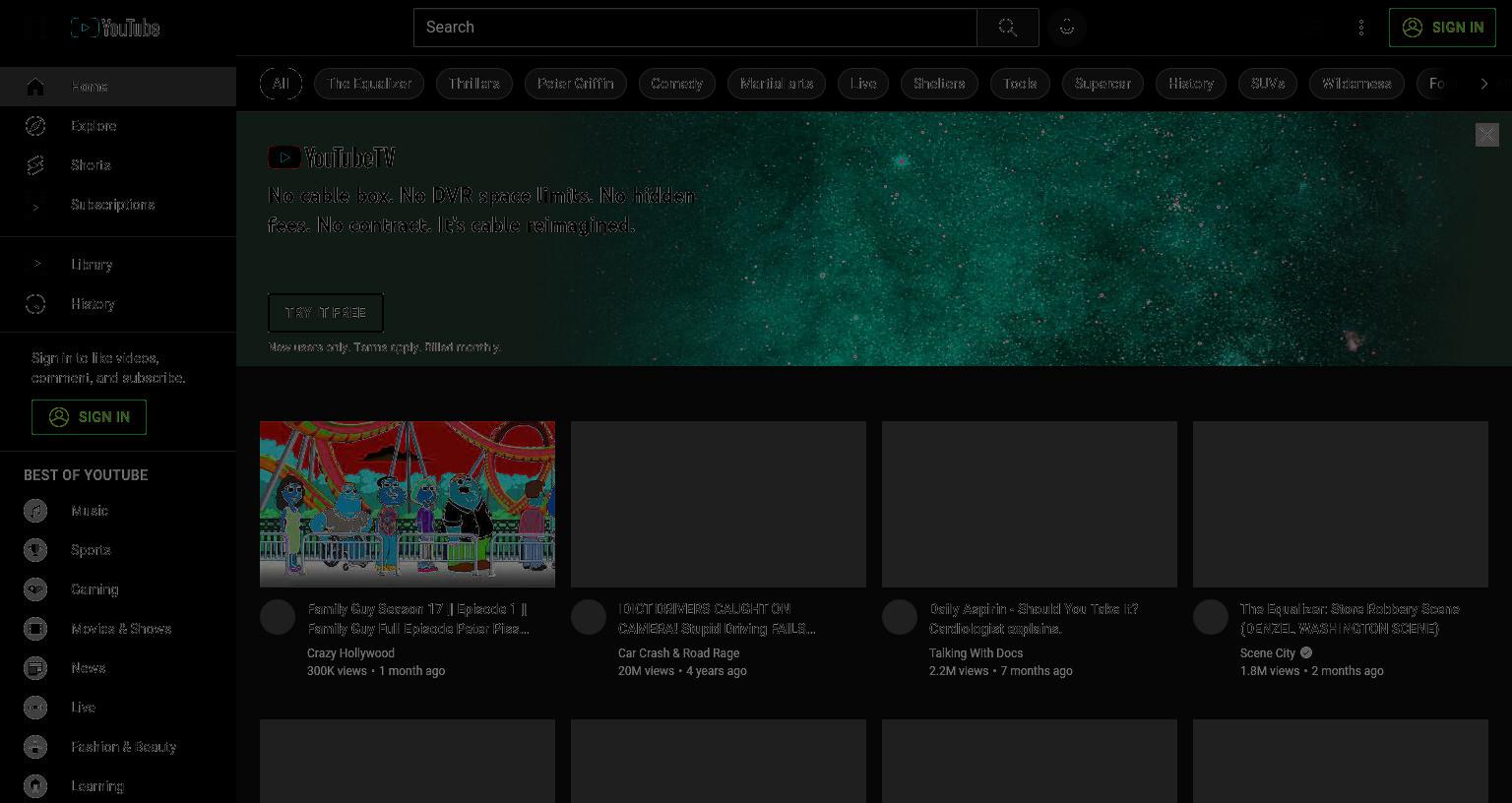1512x803 pixels.
Task: Open the thumbnail above Idiot Drivers title
Action: click(x=719, y=504)
